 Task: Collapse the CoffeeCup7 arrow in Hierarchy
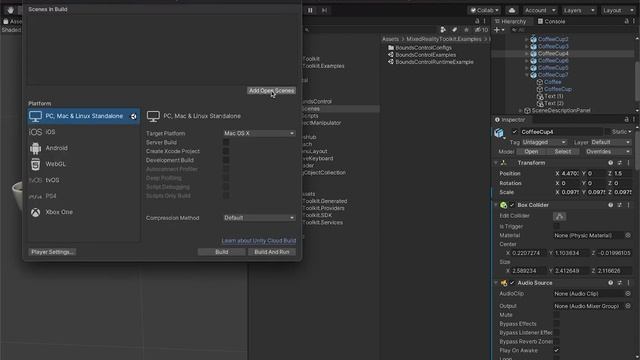pos(526,75)
